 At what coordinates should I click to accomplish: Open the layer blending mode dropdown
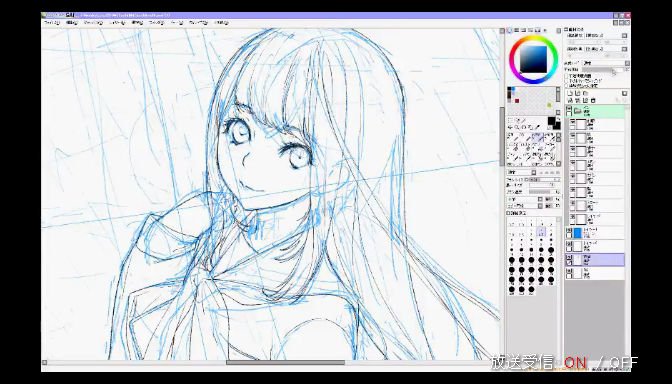click(606, 63)
